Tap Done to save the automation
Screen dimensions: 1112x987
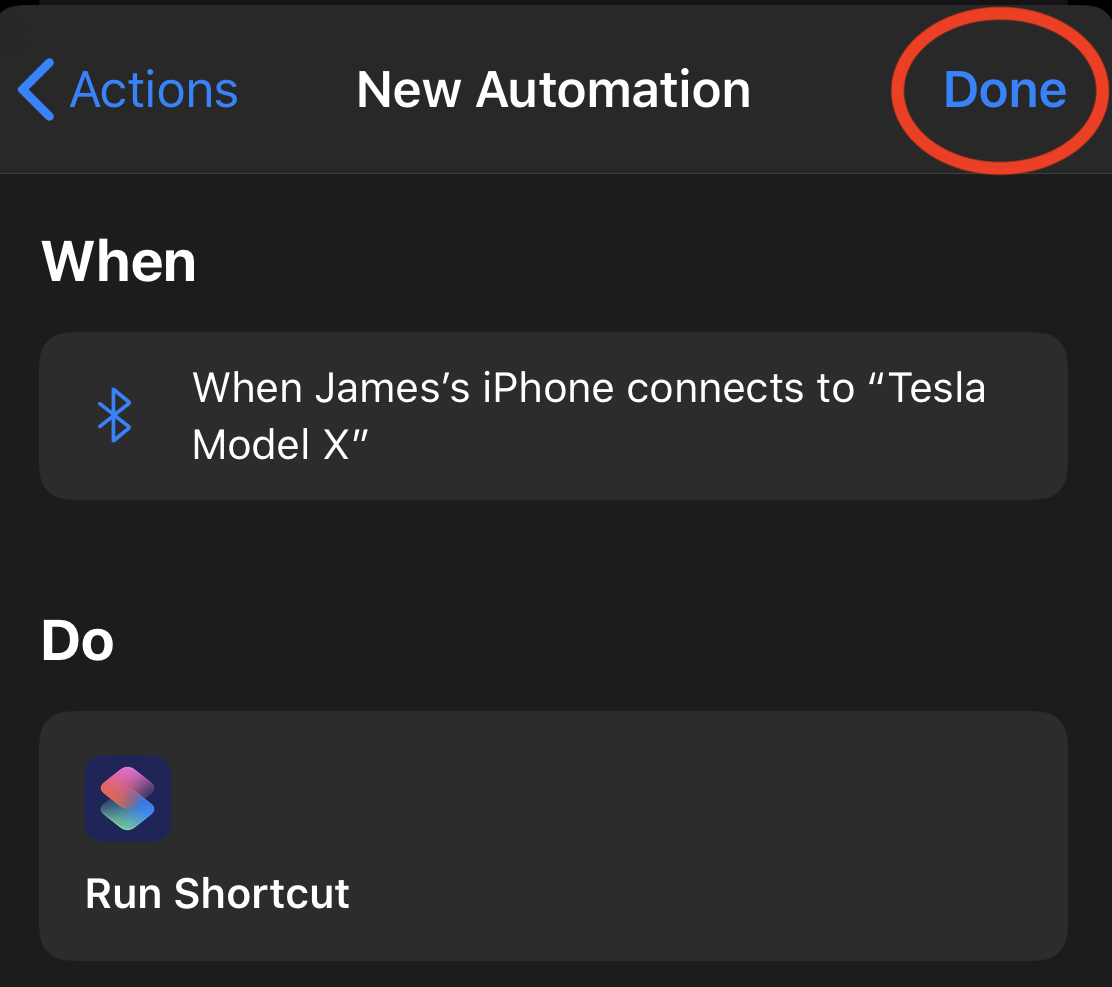point(1004,89)
